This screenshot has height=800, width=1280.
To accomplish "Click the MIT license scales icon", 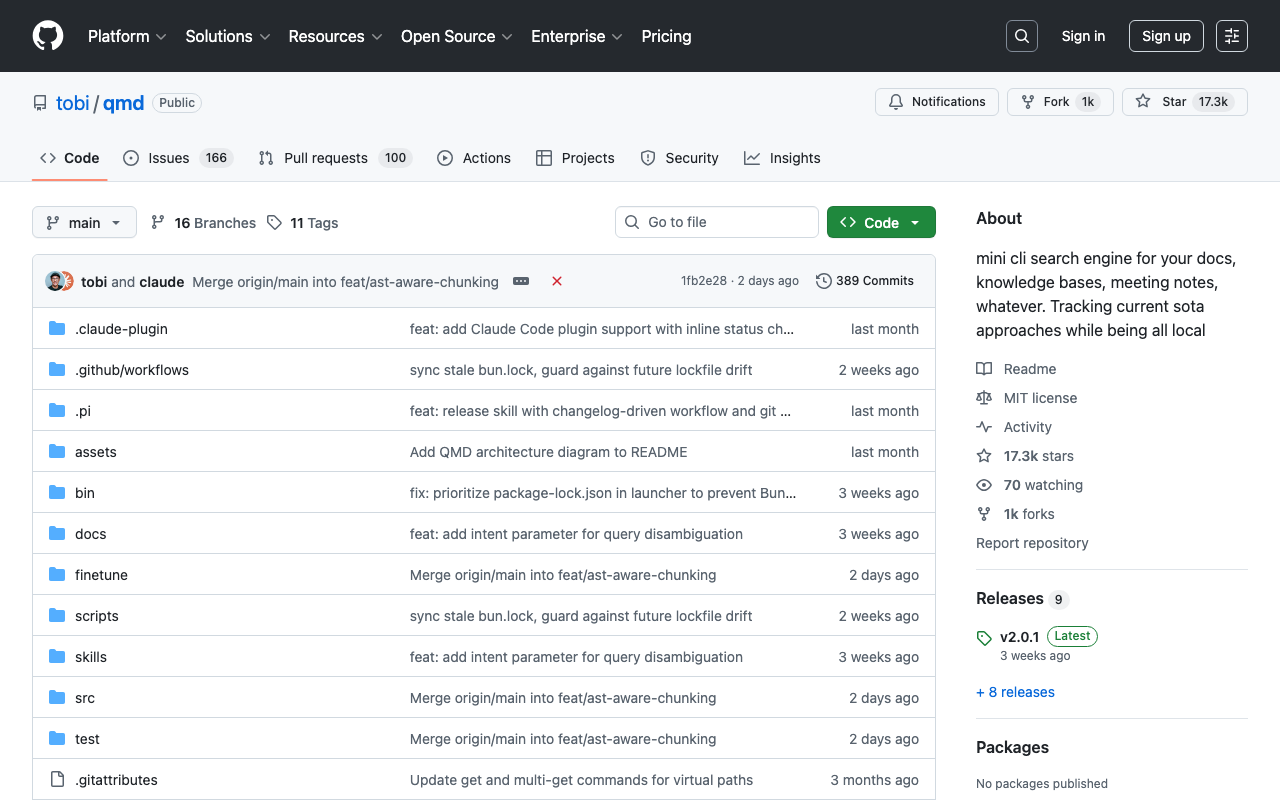I will (x=984, y=397).
